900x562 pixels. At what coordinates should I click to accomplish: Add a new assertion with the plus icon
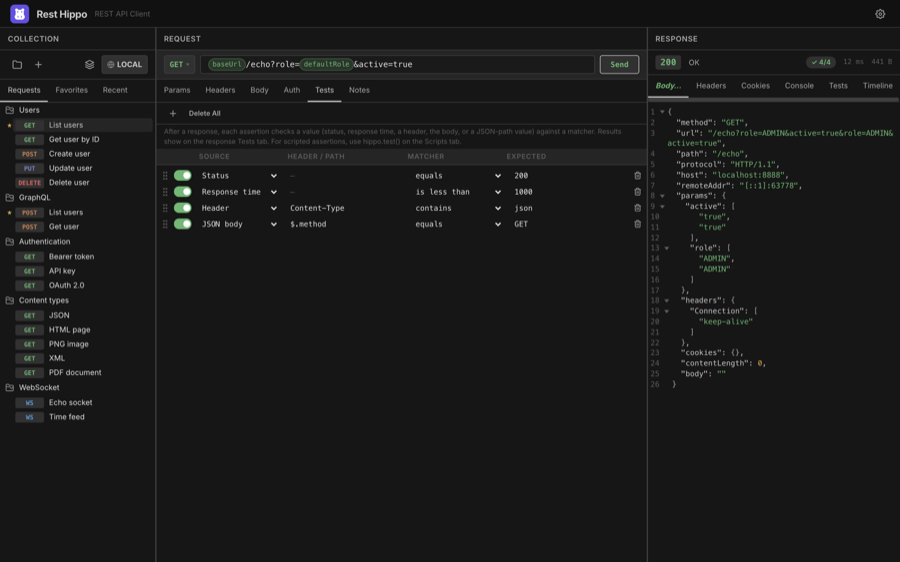(x=173, y=113)
